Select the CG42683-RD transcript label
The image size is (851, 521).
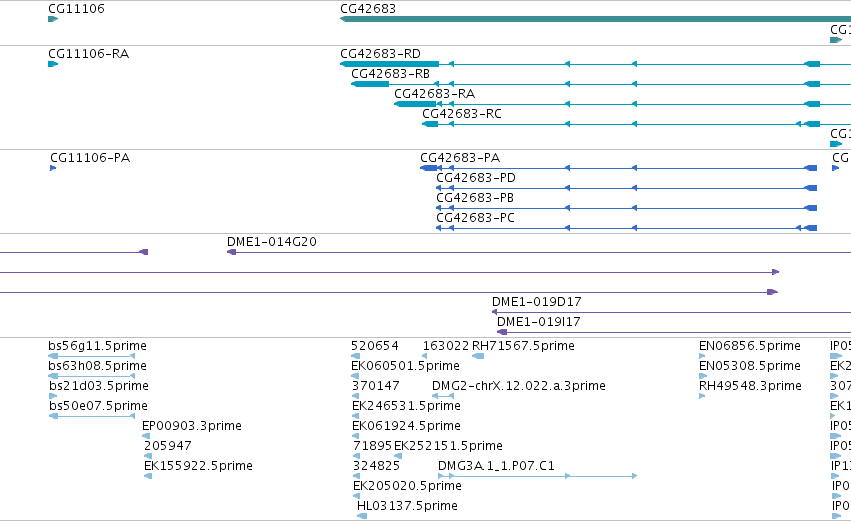click(380, 54)
